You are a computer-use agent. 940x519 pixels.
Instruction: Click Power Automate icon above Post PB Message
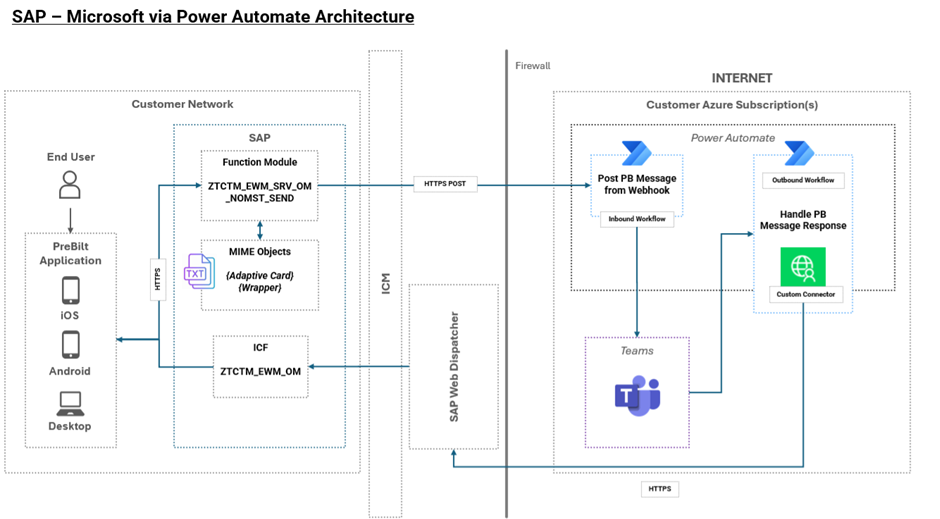point(636,153)
